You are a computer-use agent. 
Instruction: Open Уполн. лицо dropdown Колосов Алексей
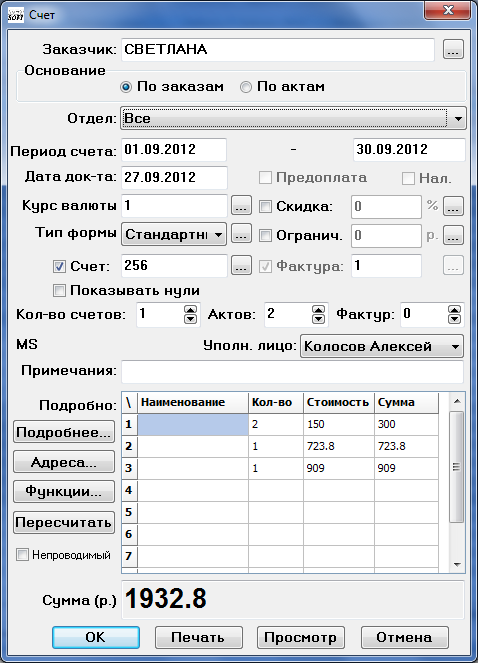(382, 346)
